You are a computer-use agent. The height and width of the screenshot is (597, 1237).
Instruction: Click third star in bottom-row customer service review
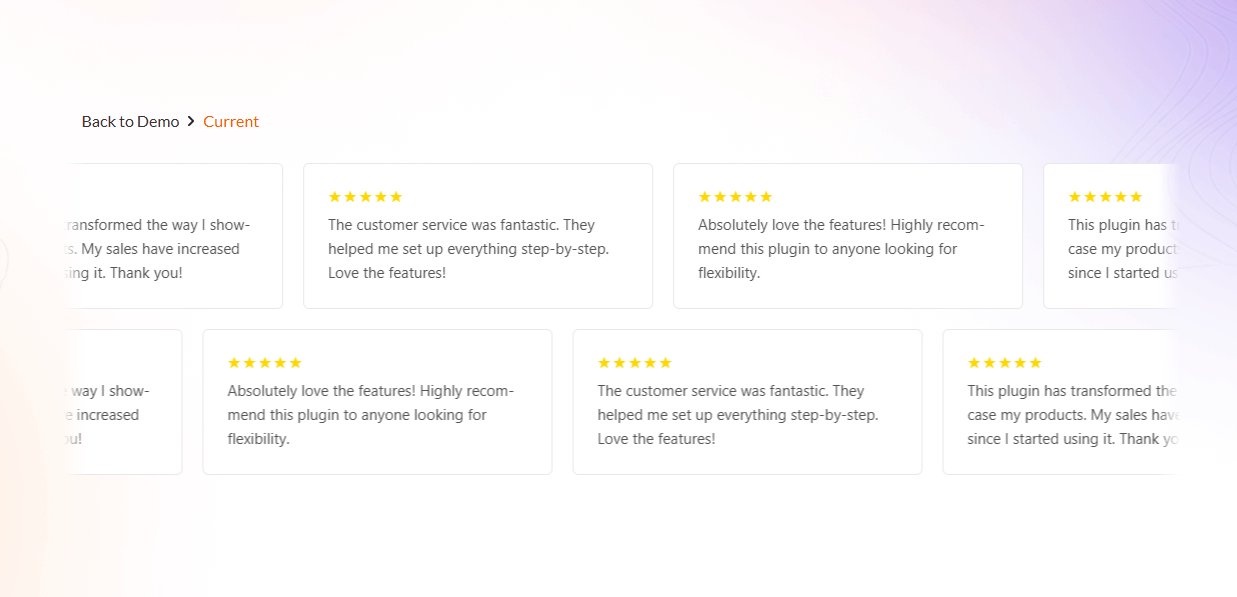[x=635, y=363]
